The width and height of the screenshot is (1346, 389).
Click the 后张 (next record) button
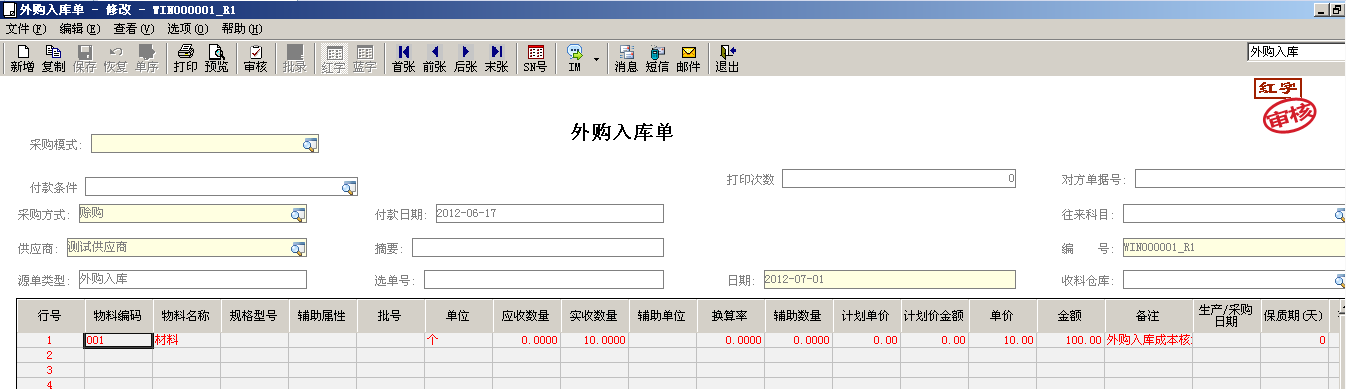pos(465,59)
